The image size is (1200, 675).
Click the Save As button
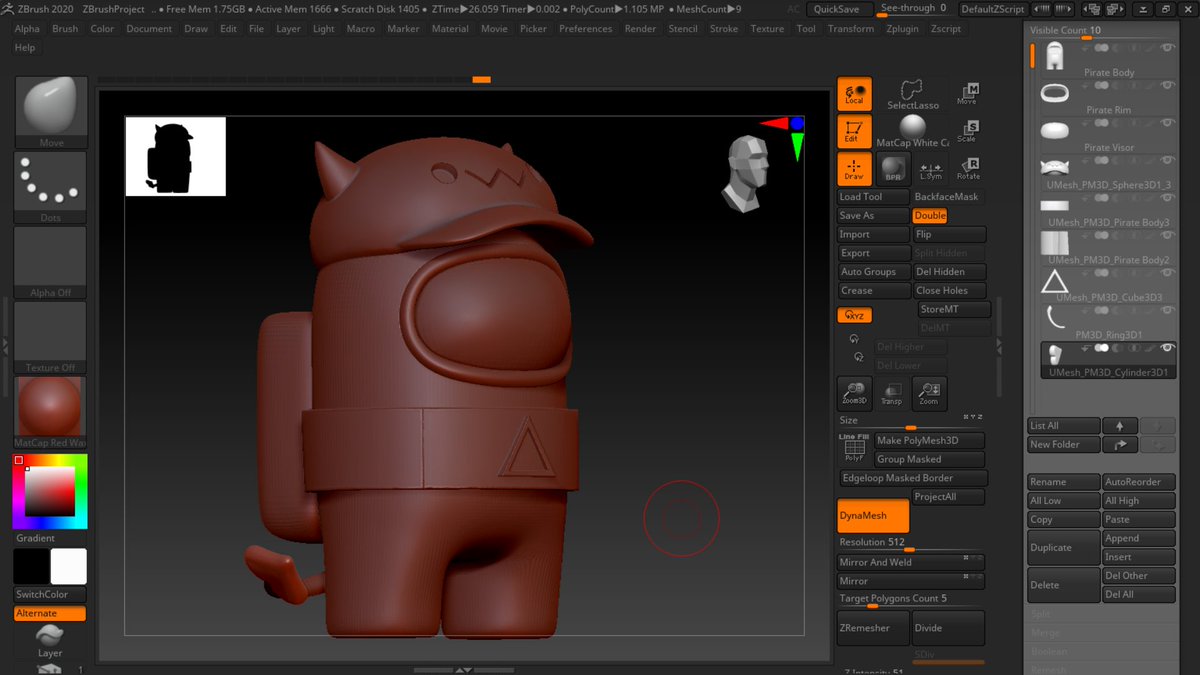tap(873, 216)
